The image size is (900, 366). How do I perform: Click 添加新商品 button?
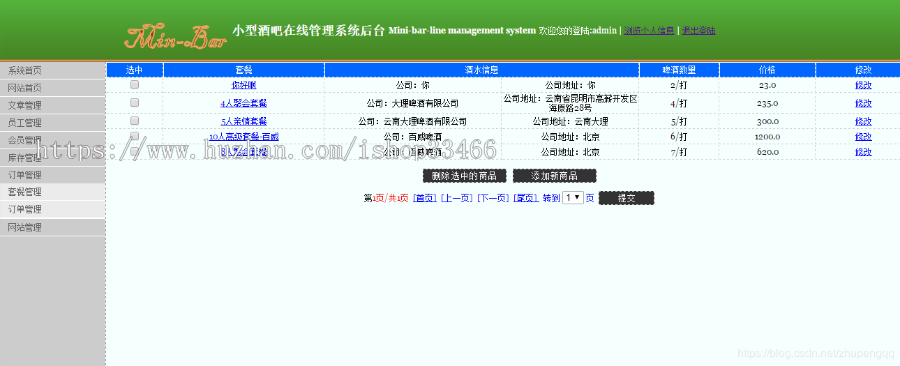point(554,176)
